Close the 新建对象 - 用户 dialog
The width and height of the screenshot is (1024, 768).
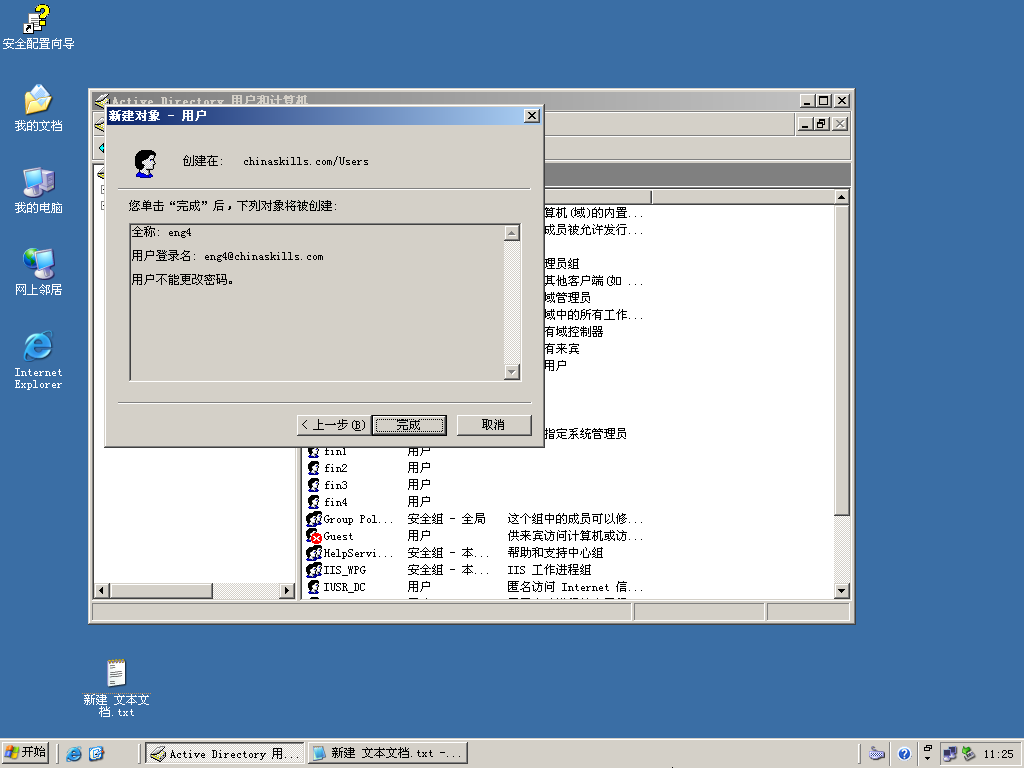click(532, 116)
